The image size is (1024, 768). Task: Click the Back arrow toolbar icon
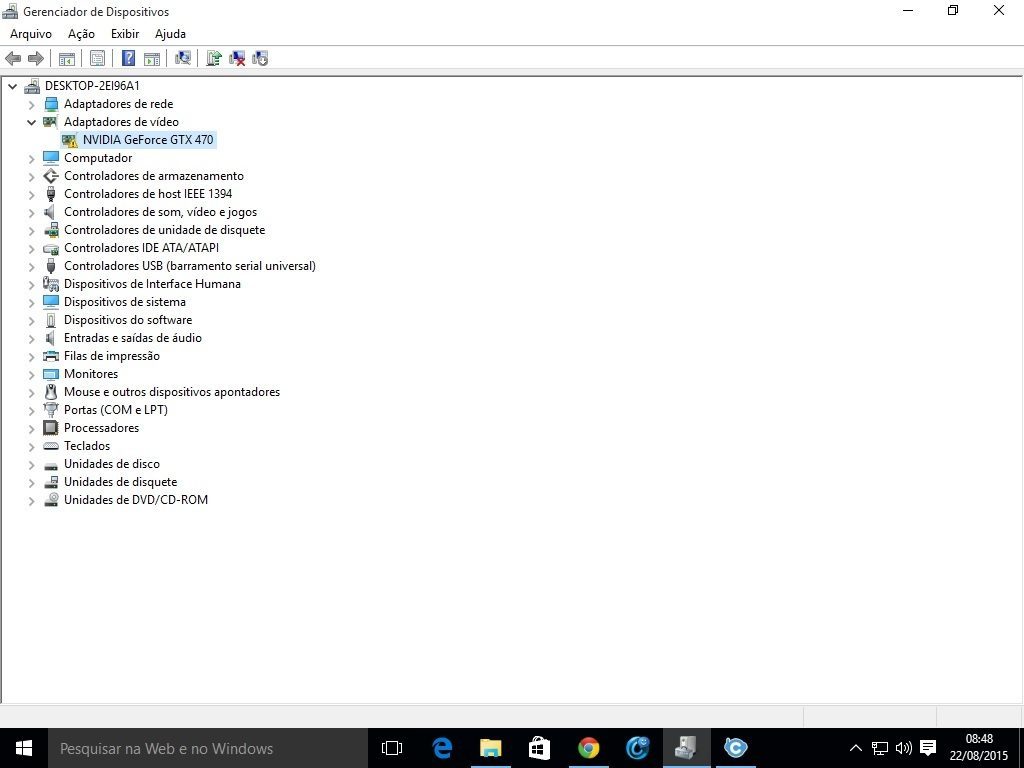13,59
